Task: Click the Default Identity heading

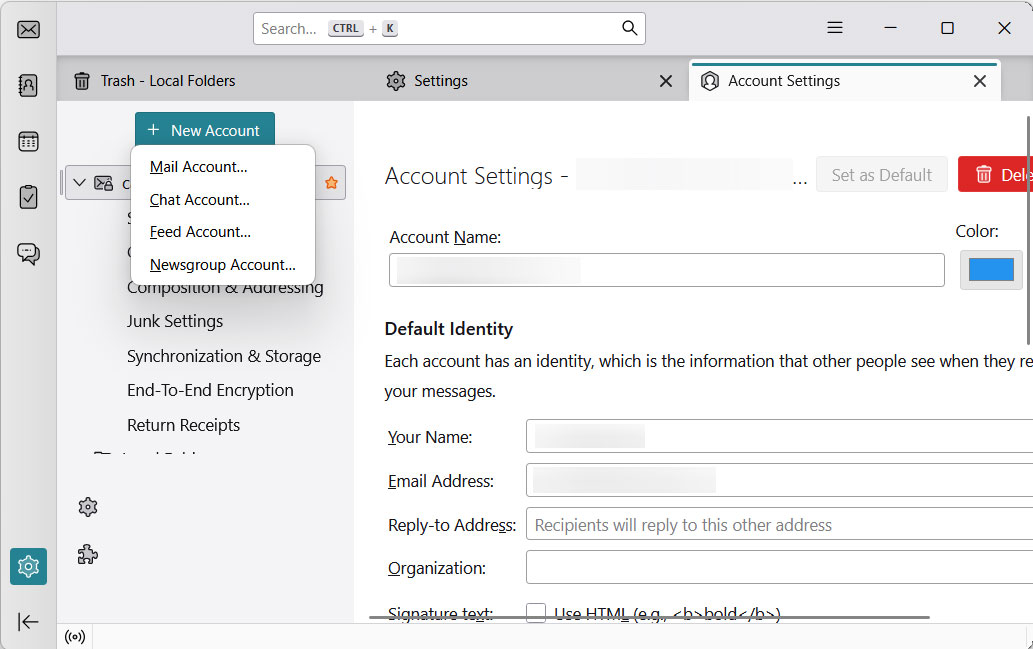Action: coord(449,329)
